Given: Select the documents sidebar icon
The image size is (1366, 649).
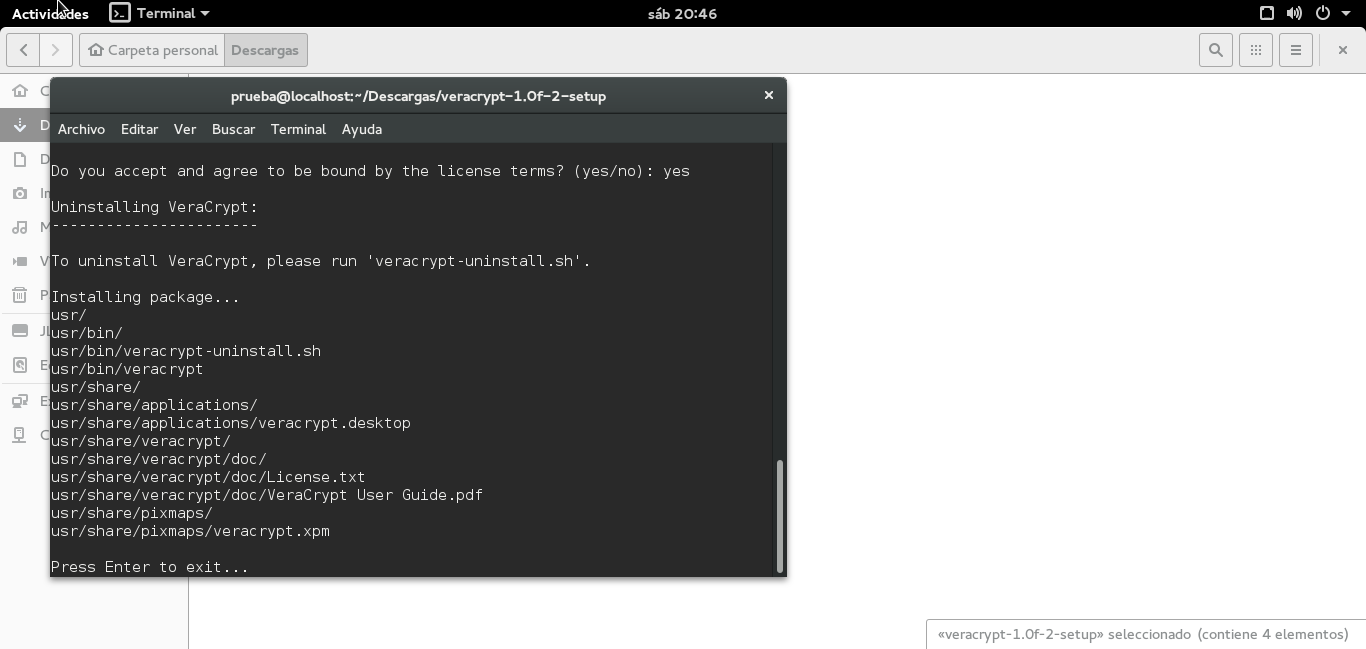Looking at the screenshot, I should click(x=19, y=159).
